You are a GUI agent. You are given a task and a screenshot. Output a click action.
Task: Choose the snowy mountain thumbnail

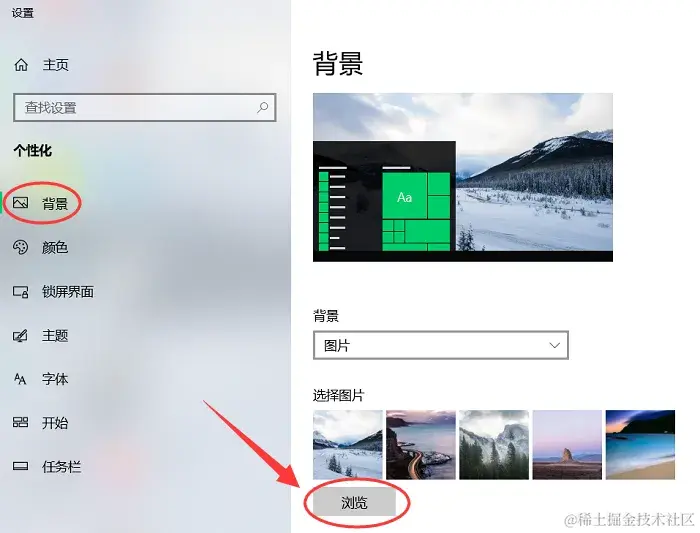[348, 445]
